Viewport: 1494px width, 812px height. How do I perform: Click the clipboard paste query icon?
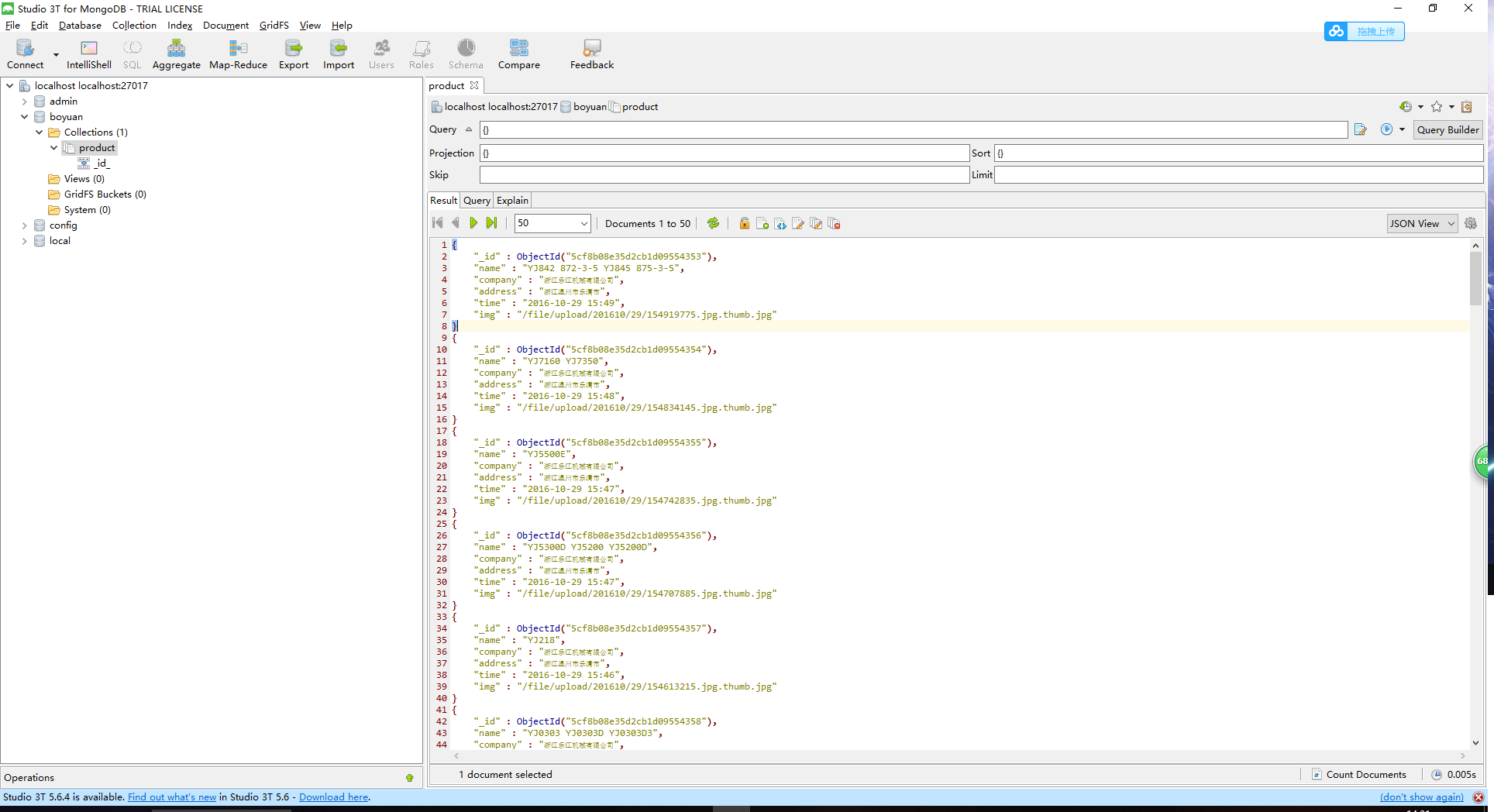click(1466, 107)
